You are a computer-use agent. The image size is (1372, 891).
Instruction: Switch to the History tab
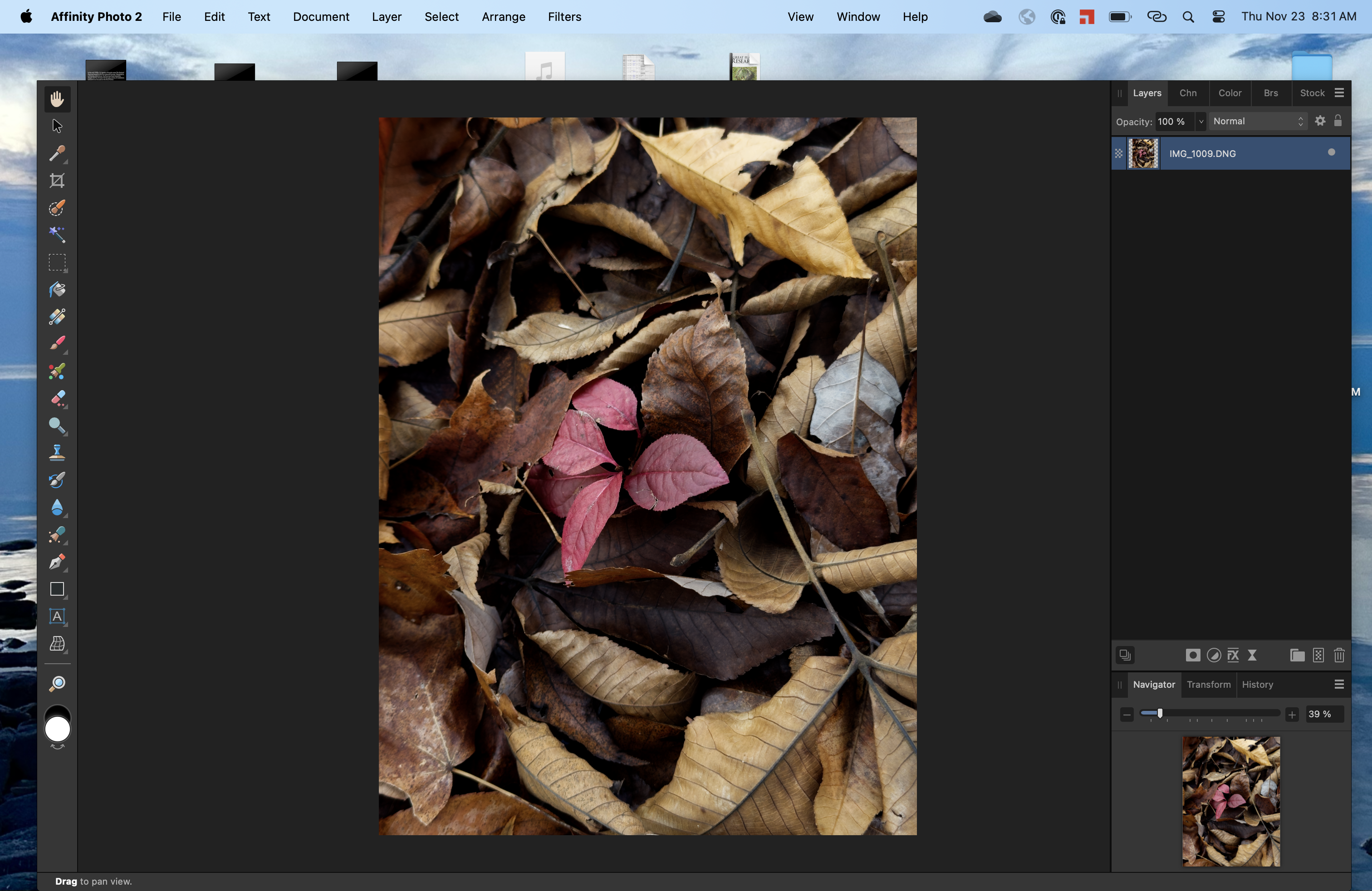1257,685
